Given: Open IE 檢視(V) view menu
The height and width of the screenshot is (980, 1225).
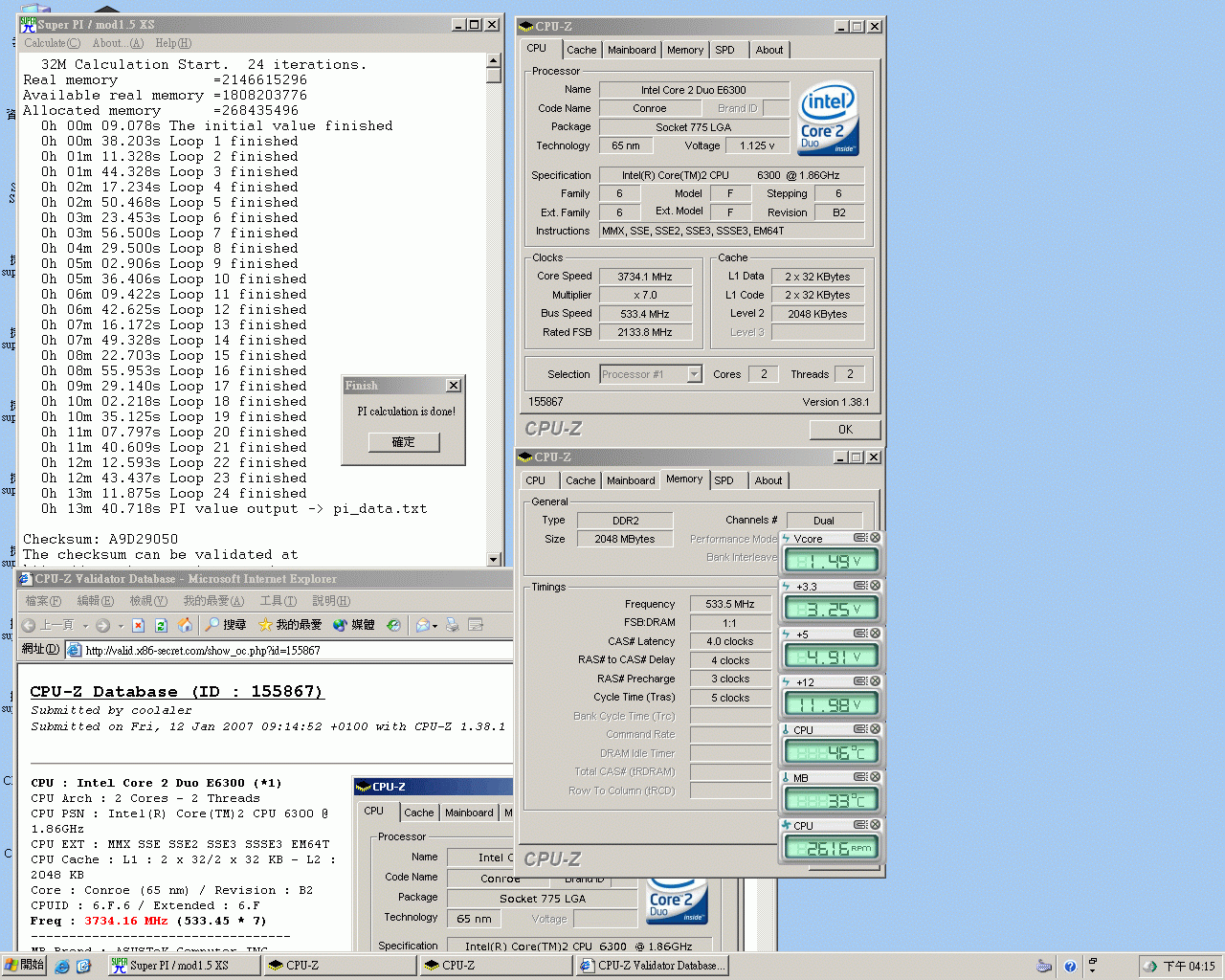Looking at the screenshot, I should click(148, 601).
